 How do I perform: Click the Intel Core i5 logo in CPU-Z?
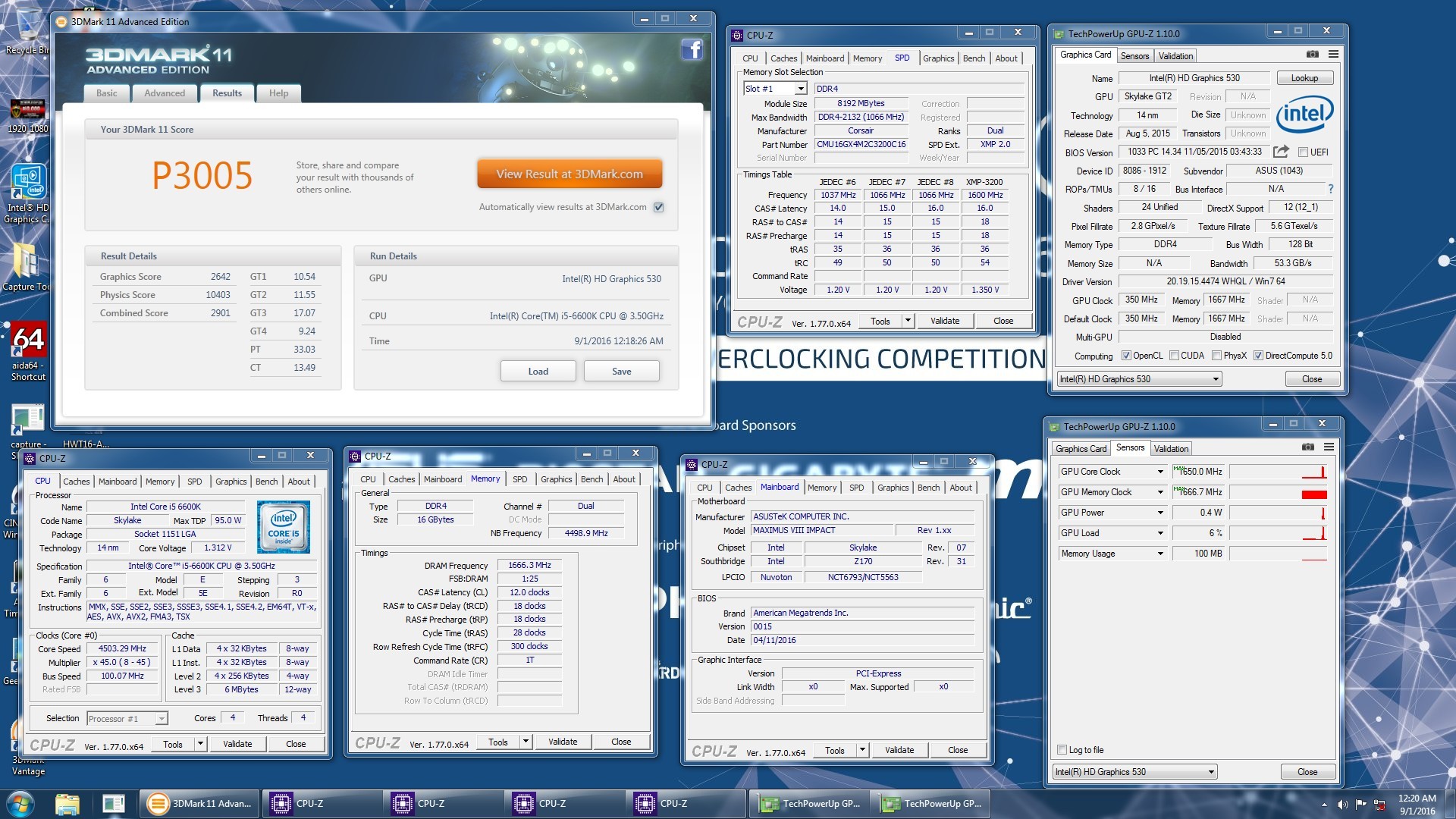point(283,526)
